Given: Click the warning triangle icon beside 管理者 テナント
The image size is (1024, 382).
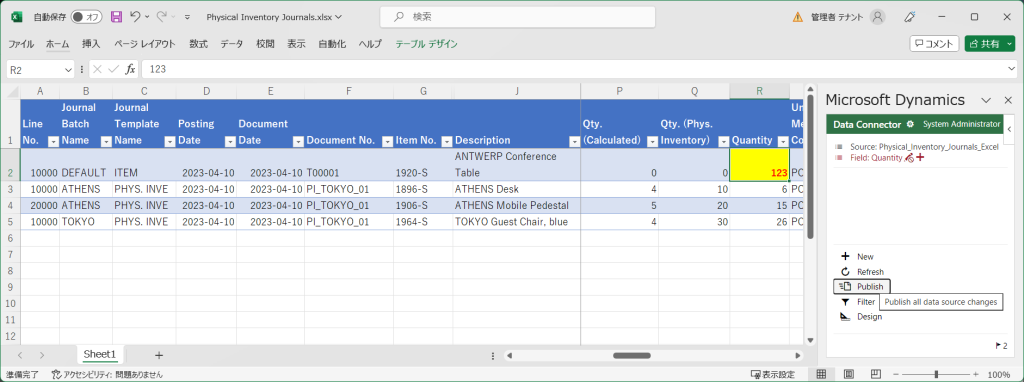Looking at the screenshot, I should pyautogui.click(x=797, y=17).
